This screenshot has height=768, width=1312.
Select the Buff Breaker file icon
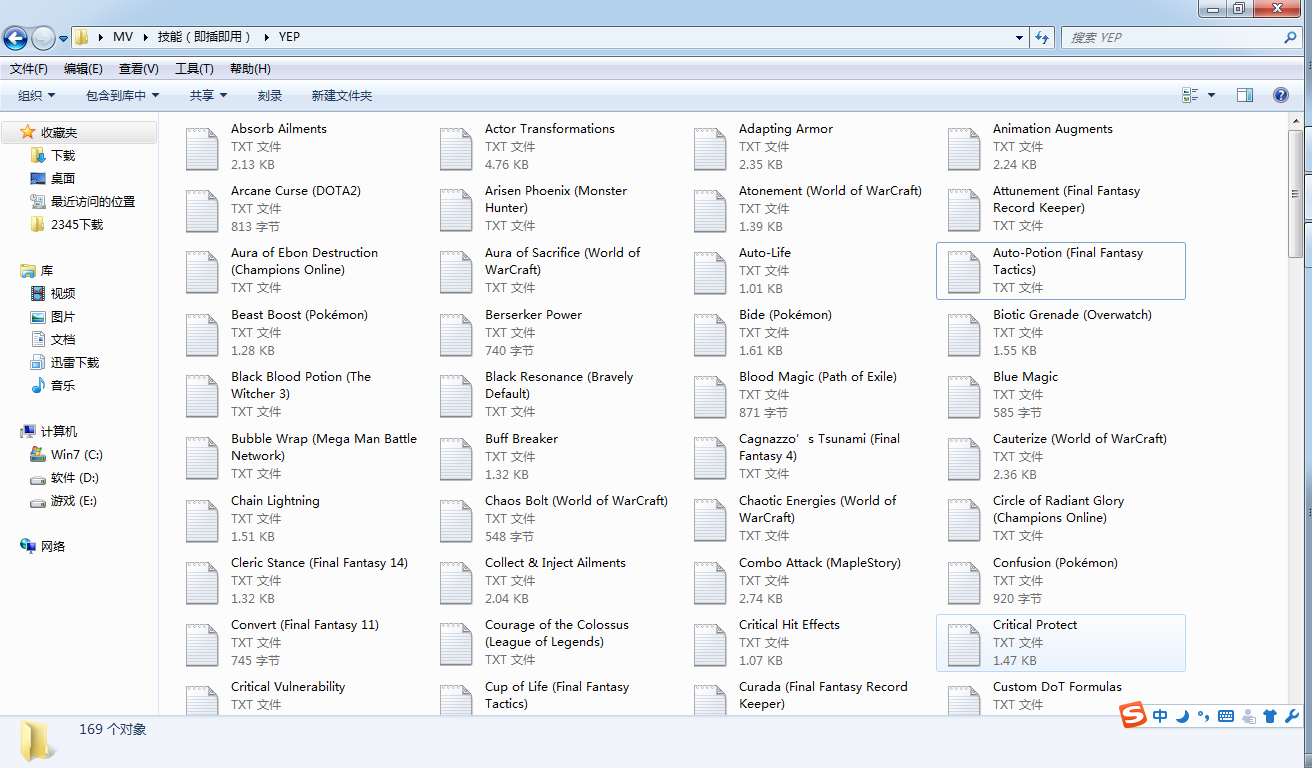point(456,458)
